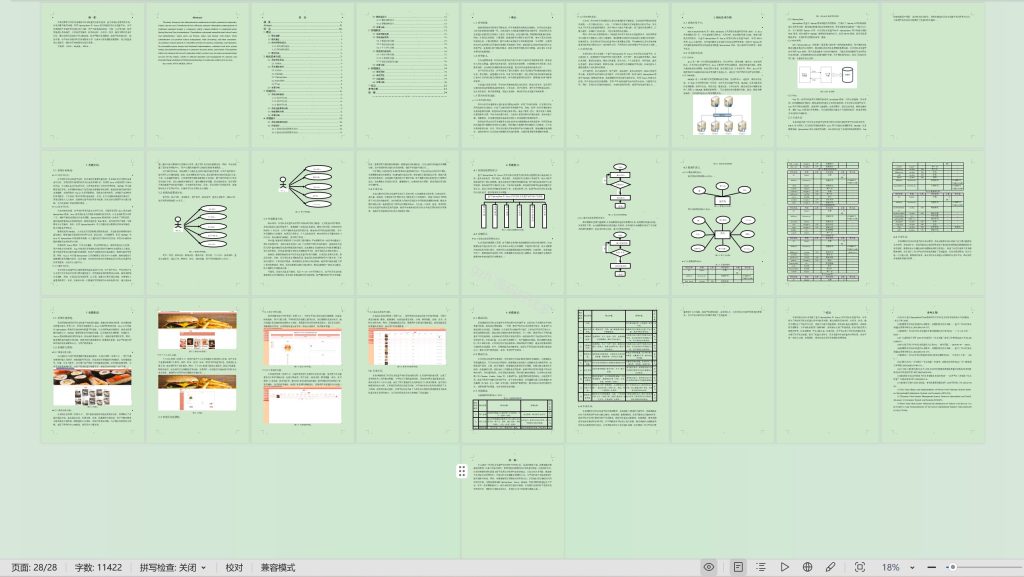Open the zoom percentage dropdown arrow

912,568
